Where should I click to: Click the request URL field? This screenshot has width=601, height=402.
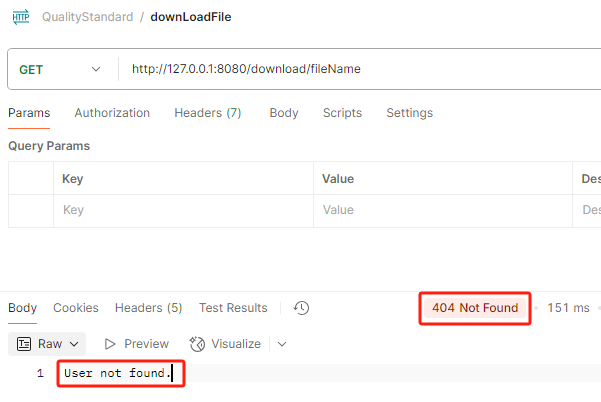coord(360,69)
